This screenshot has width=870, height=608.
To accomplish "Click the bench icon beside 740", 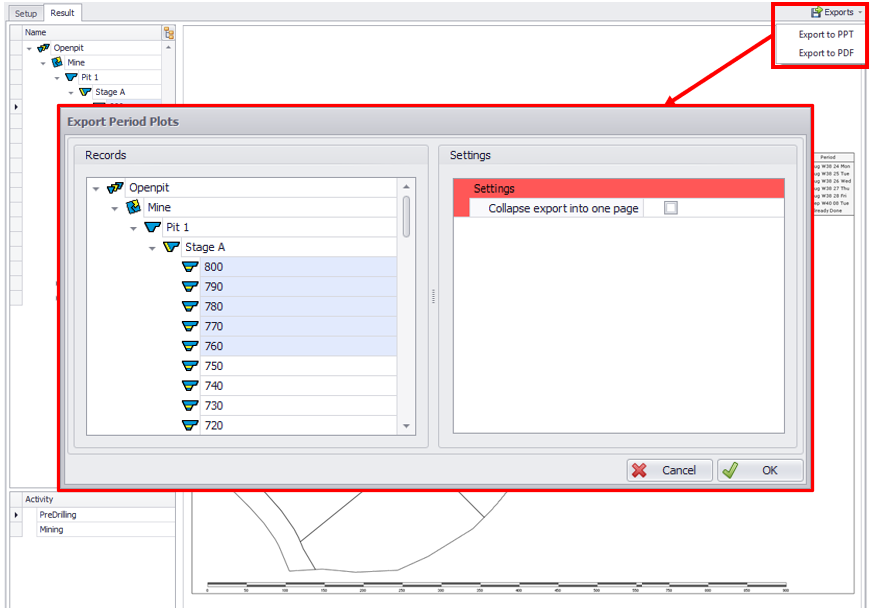I will [190, 386].
